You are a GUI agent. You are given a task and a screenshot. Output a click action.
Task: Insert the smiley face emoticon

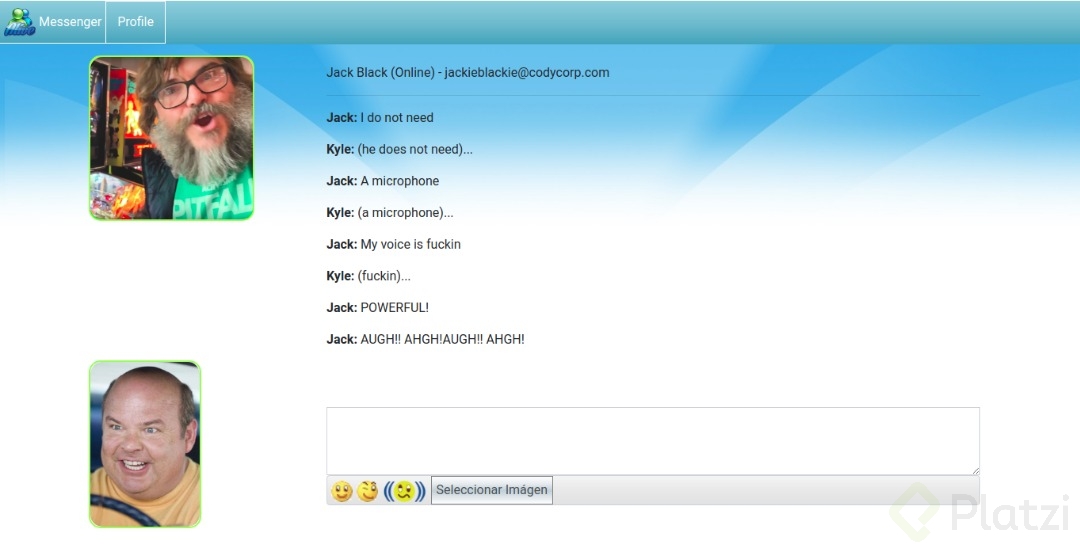pyautogui.click(x=342, y=491)
